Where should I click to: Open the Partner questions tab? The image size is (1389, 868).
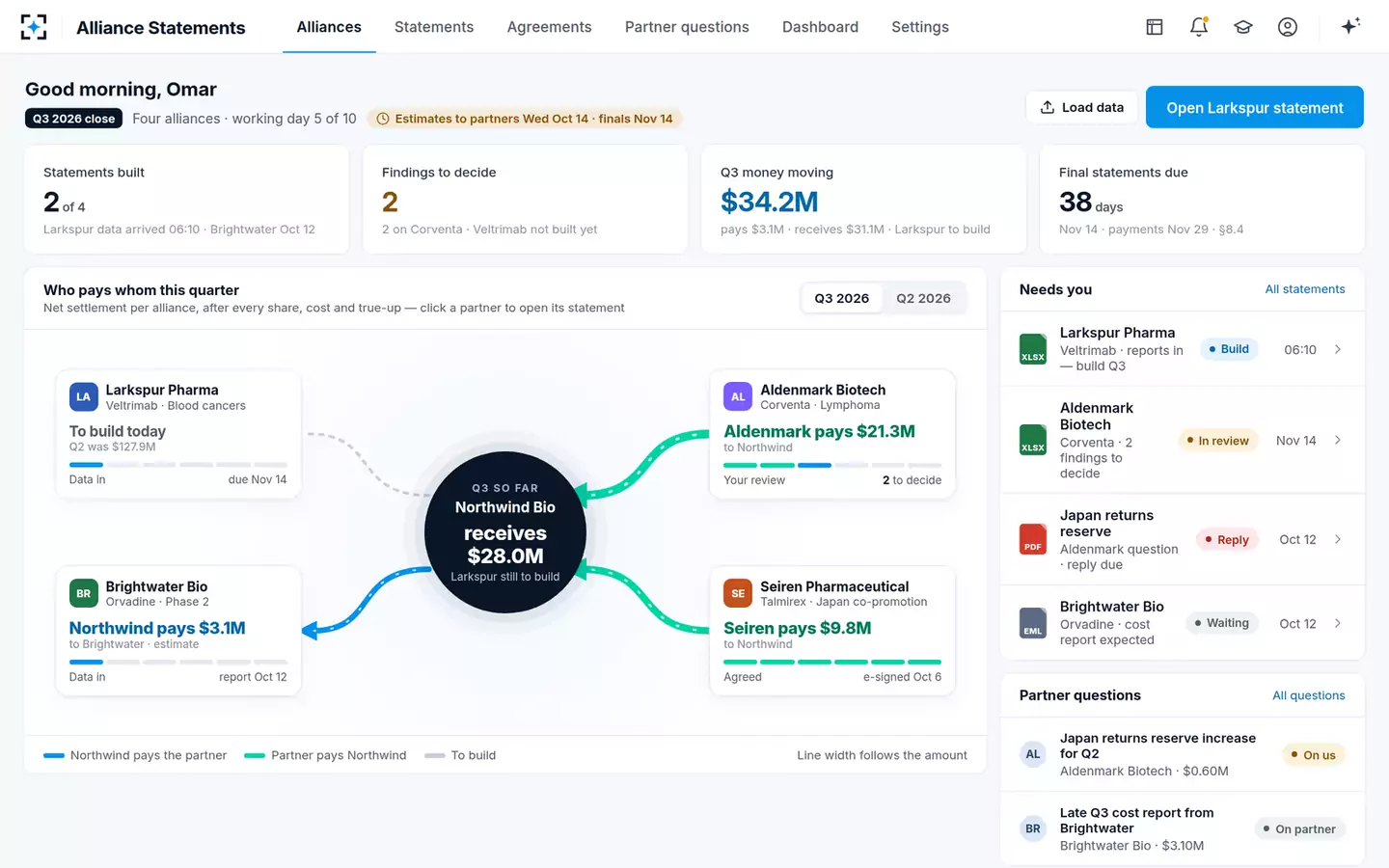[687, 27]
